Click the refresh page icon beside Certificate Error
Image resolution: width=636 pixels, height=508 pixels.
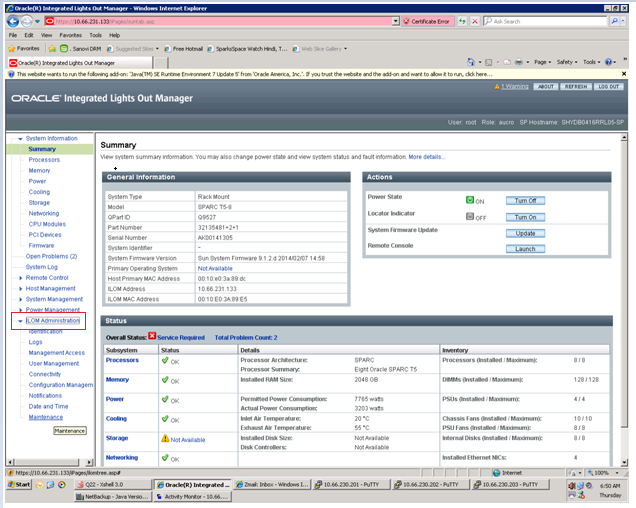(462, 22)
